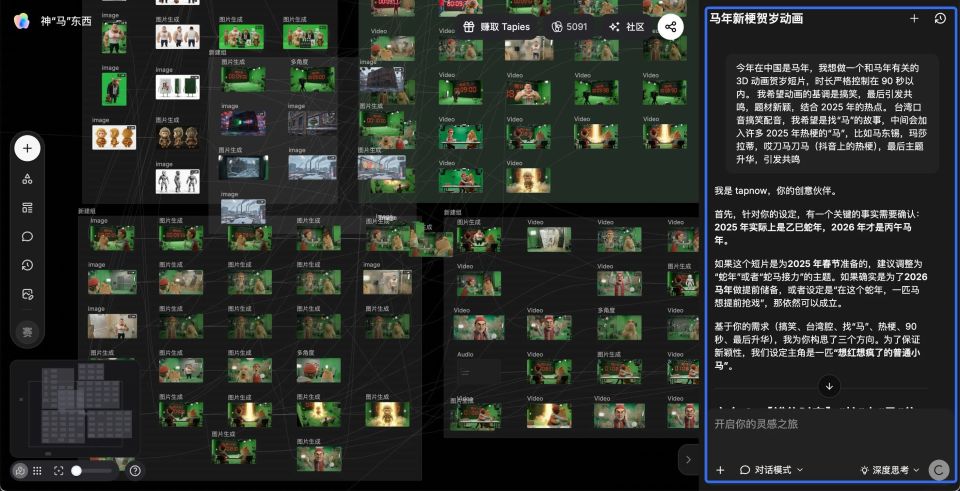Click the attachment plus icon in chat input
960x491 pixels.
point(720,470)
